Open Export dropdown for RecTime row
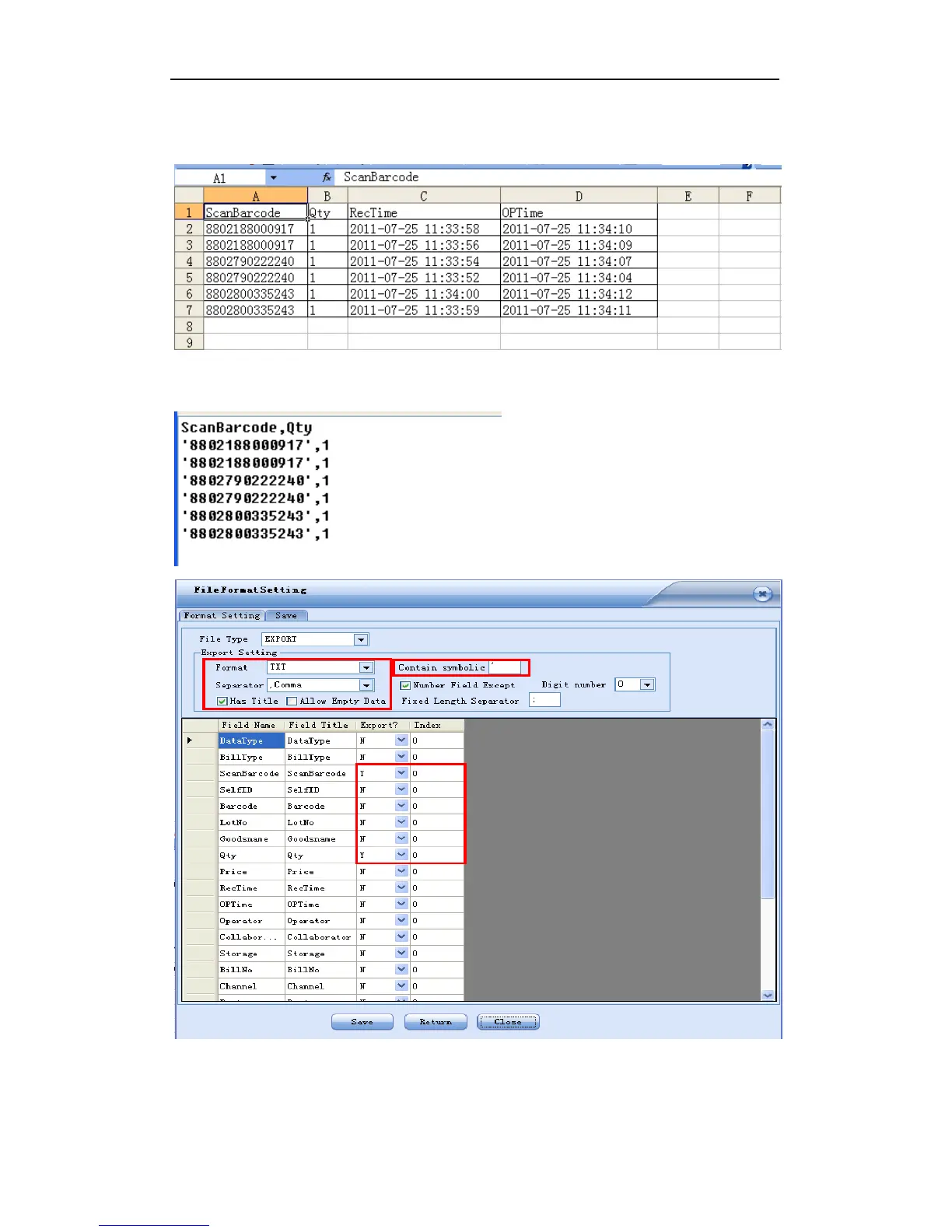This screenshot has height=1232, width=952. click(x=401, y=887)
